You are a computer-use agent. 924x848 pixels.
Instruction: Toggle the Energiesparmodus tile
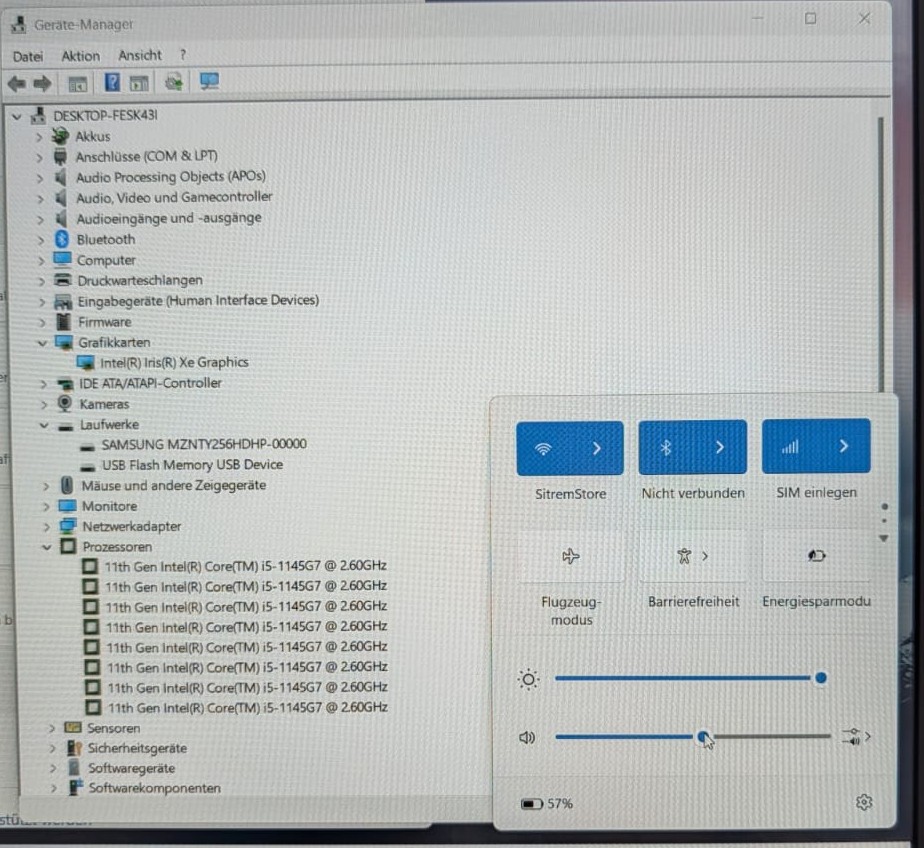coord(816,555)
